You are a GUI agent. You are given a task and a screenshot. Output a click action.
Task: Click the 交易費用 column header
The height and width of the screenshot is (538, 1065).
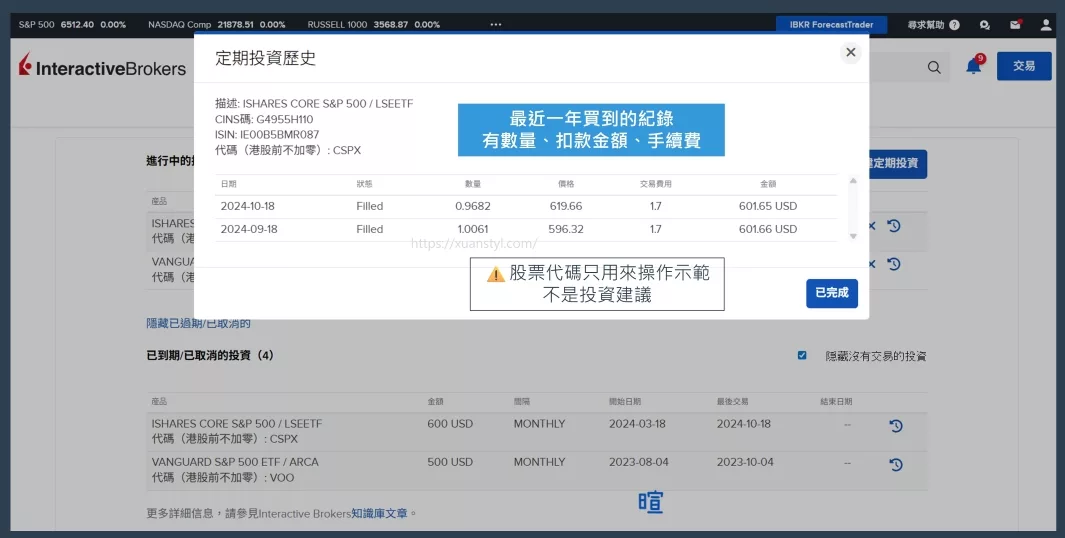tap(655, 184)
